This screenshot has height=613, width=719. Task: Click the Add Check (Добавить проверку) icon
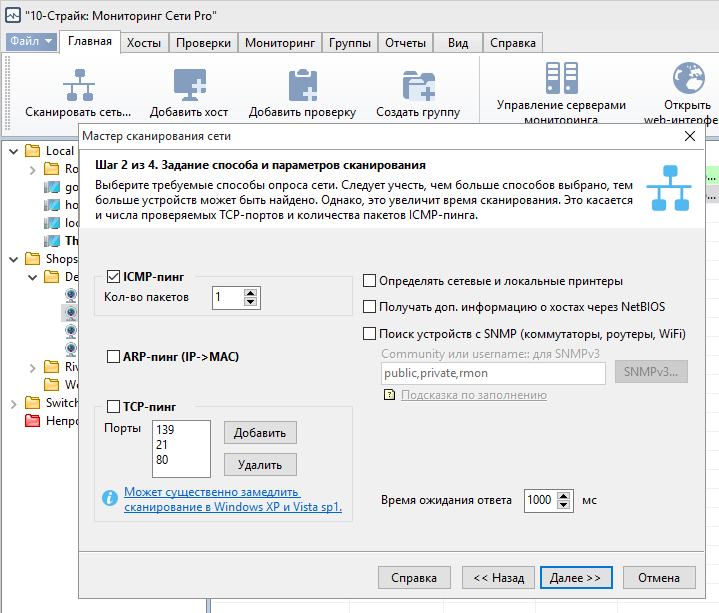303,85
